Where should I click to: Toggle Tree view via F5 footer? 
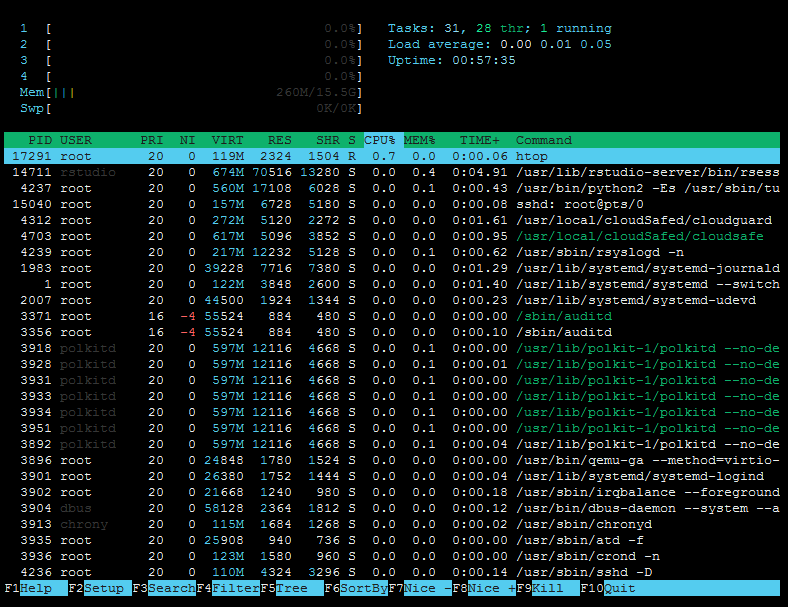click(x=292, y=588)
